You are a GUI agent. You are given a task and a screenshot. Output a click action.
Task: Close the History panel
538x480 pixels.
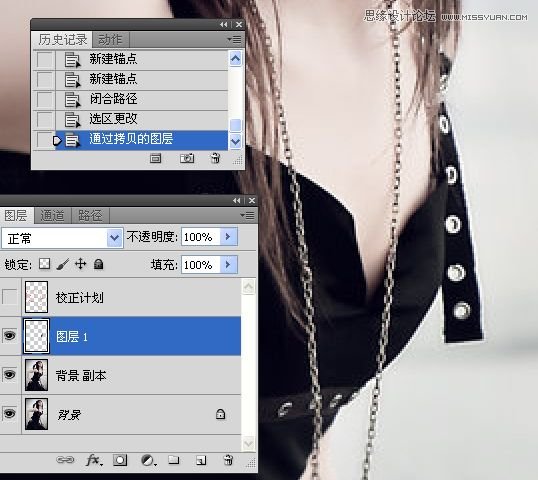click(239, 24)
